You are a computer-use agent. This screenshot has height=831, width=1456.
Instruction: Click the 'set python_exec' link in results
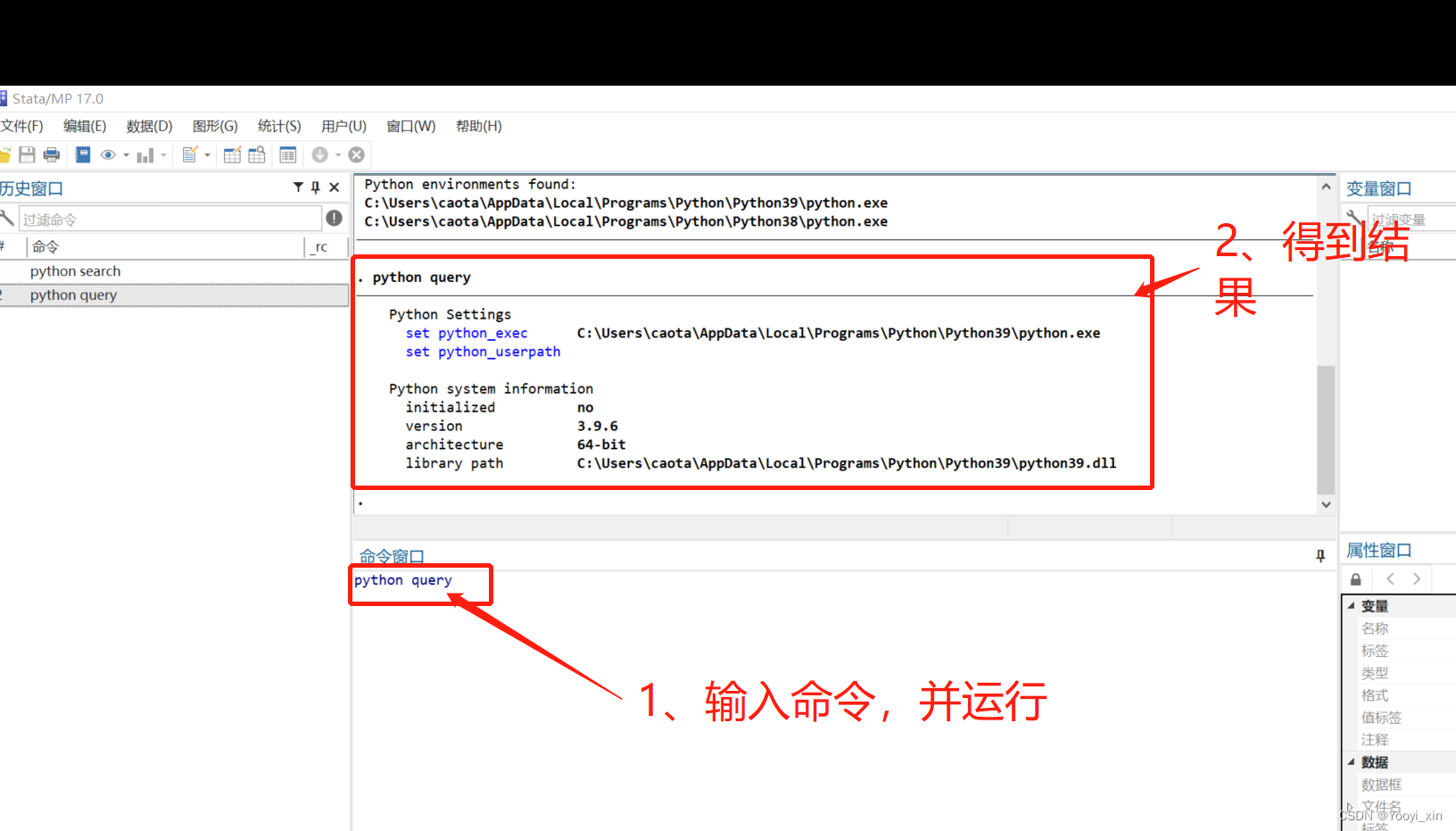click(x=467, y=333)
